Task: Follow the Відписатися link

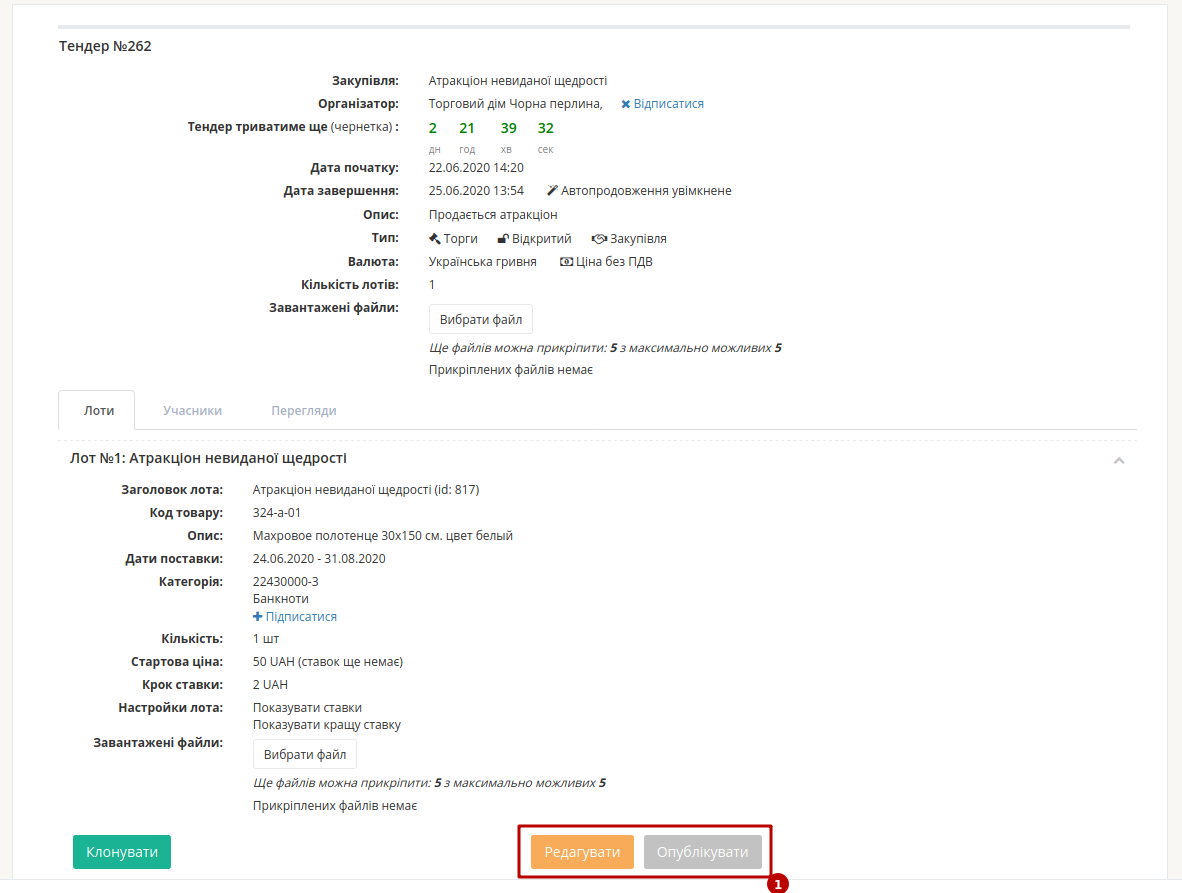Action: point(669,104)
